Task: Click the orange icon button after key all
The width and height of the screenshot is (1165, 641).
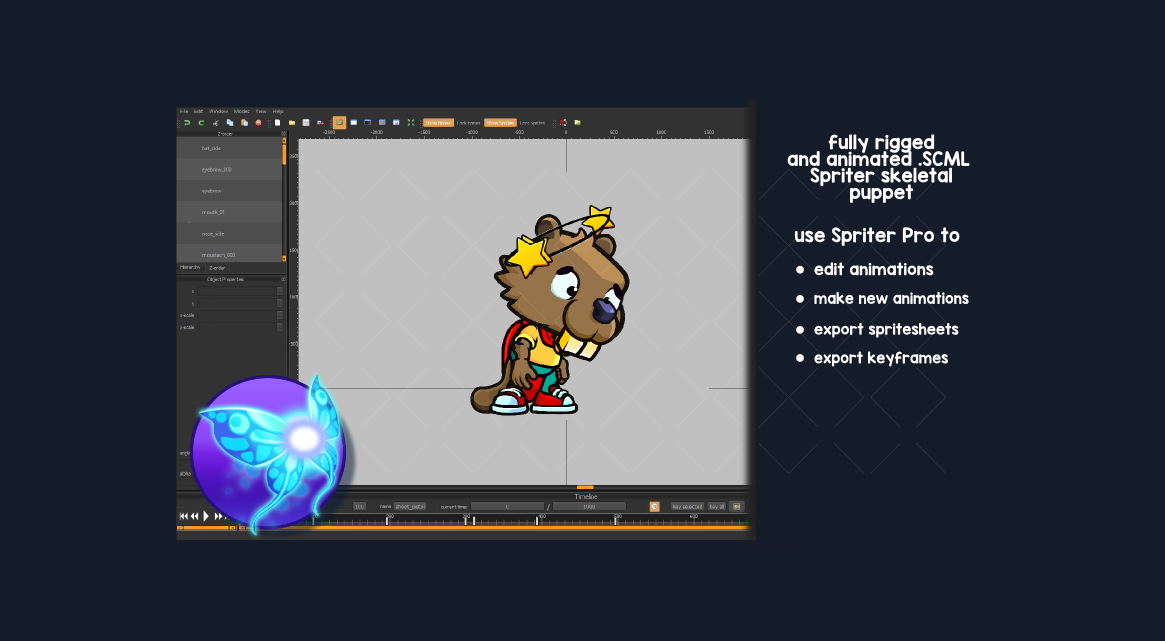Action: (x=736, y=507)
